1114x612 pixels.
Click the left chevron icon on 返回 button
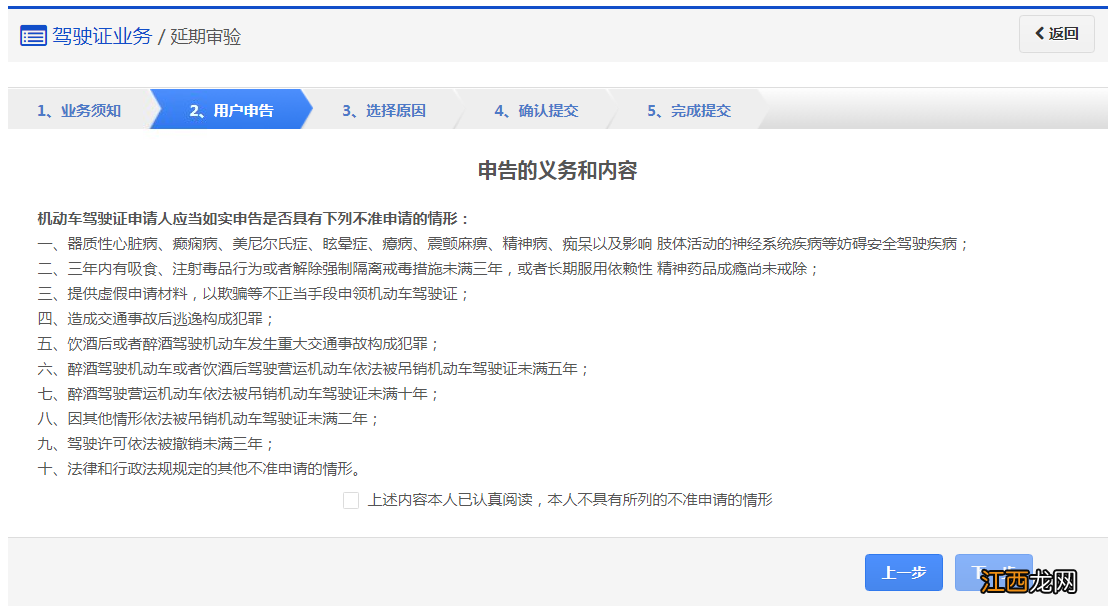pyautogui.click(x=1040, y=33)
